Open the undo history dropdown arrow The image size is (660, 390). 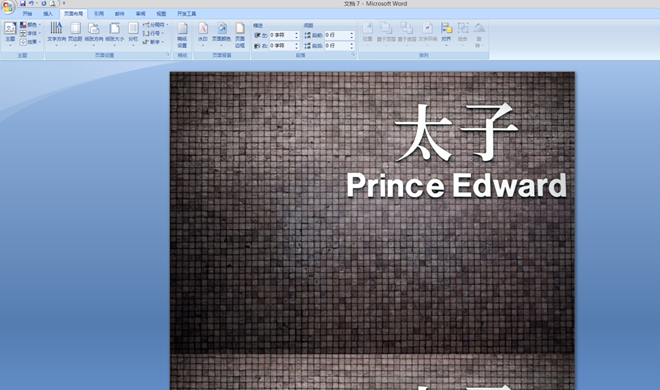coord(37,3)
